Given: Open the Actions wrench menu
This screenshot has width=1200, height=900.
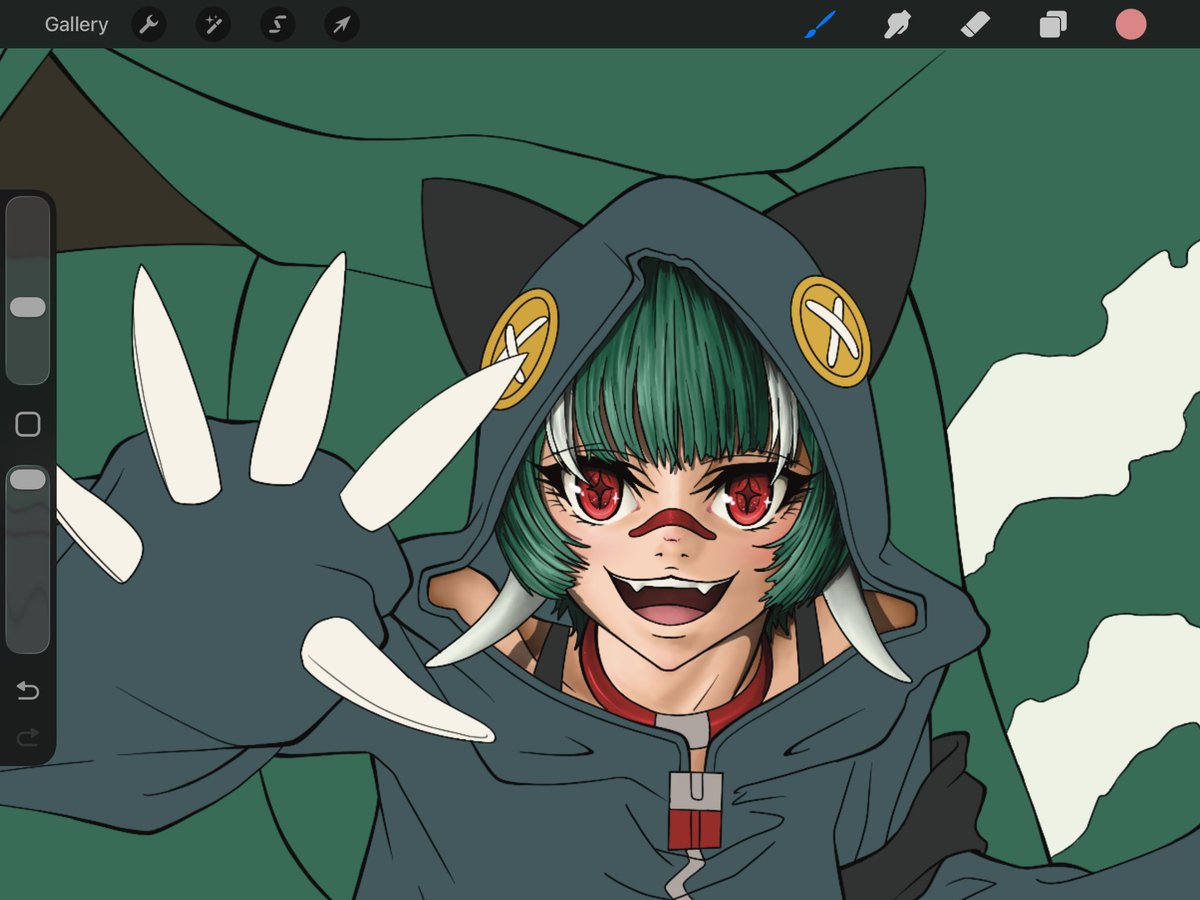Looking at the screenshot, I should (x=149, y=25).
